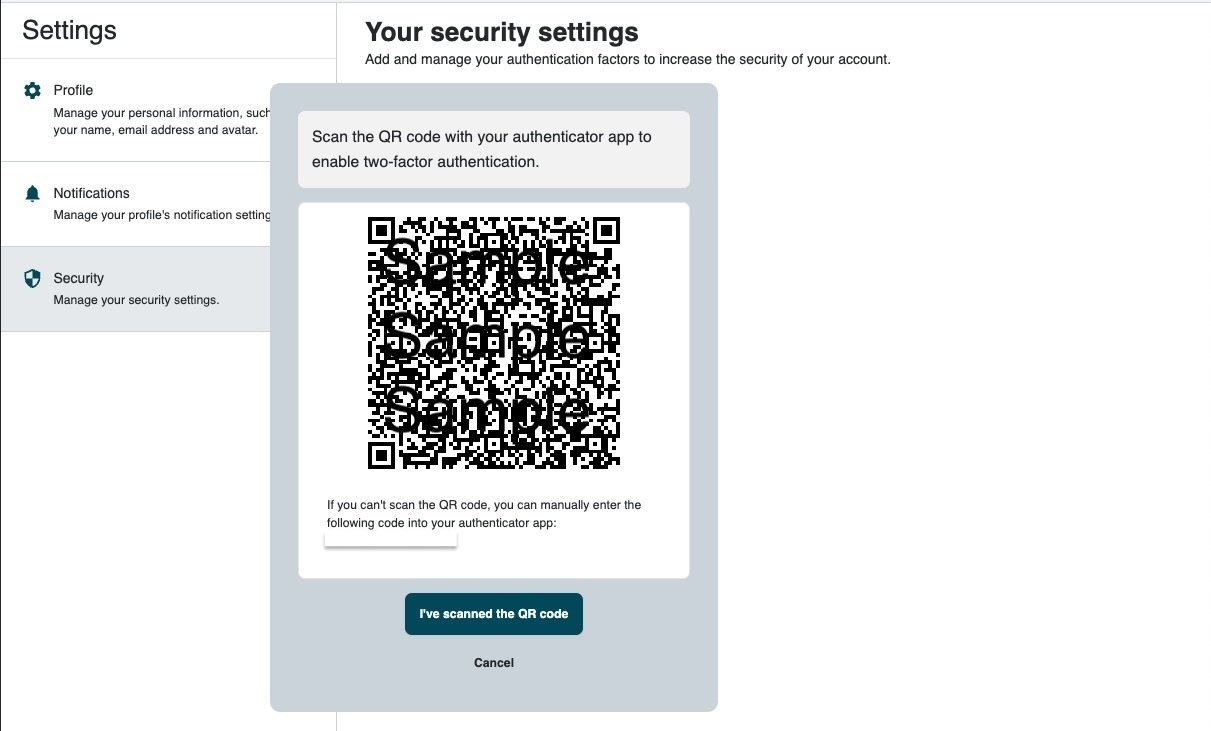Click the QR code's top-right corner square
The height and width of the screenshot is (731, 1211).
[607, 230]
